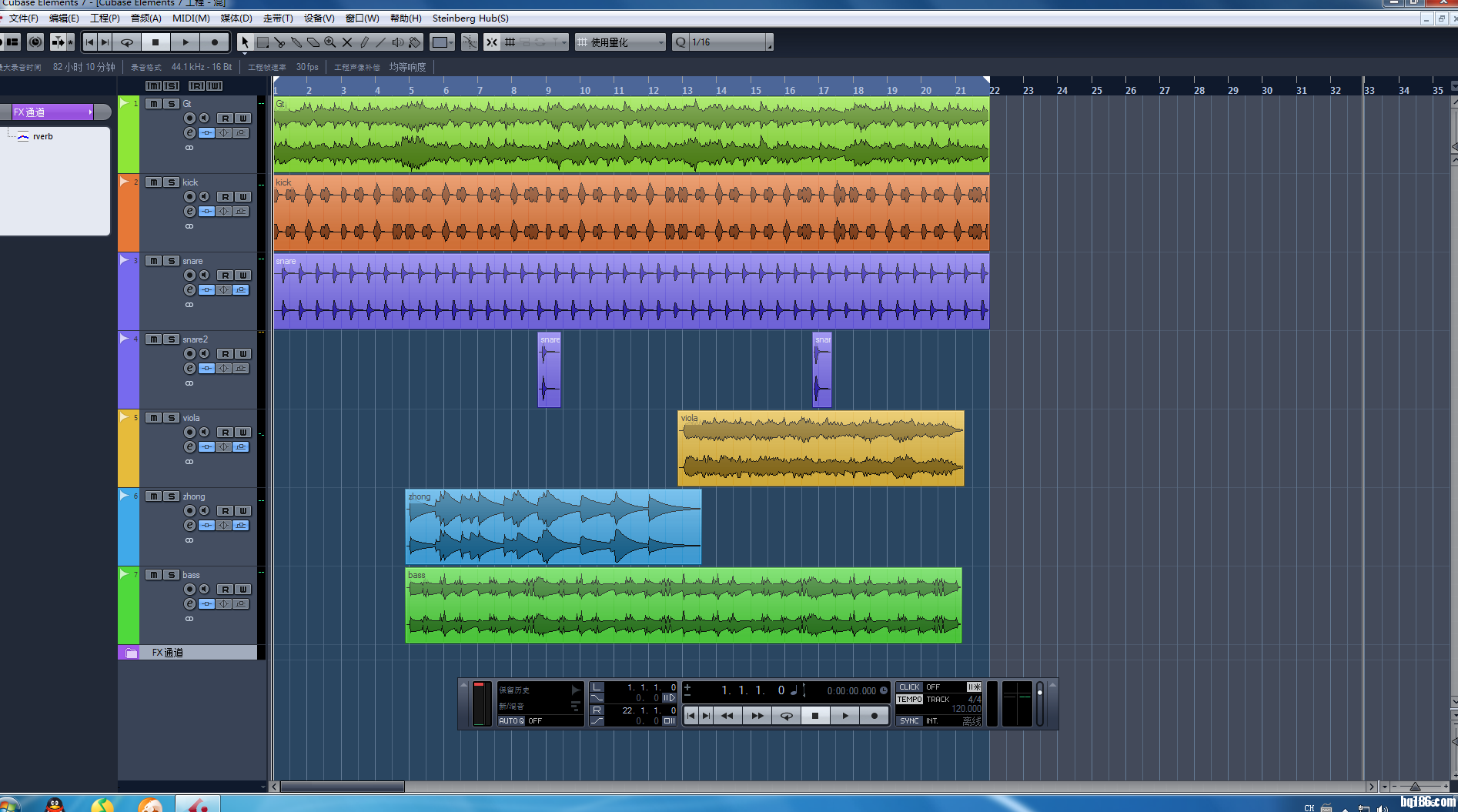
Task: Open the Steinberg Hub(S) menu
Action: tap(470, 18)
